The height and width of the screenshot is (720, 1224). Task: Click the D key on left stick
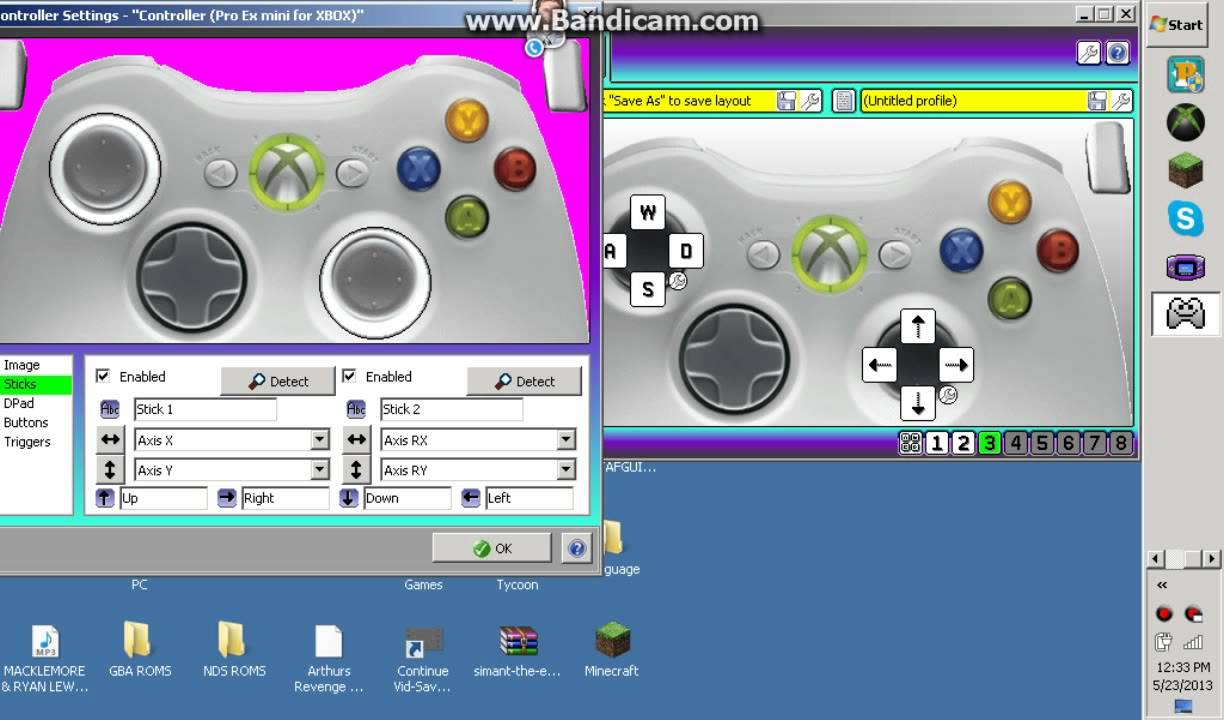point(686,251)
